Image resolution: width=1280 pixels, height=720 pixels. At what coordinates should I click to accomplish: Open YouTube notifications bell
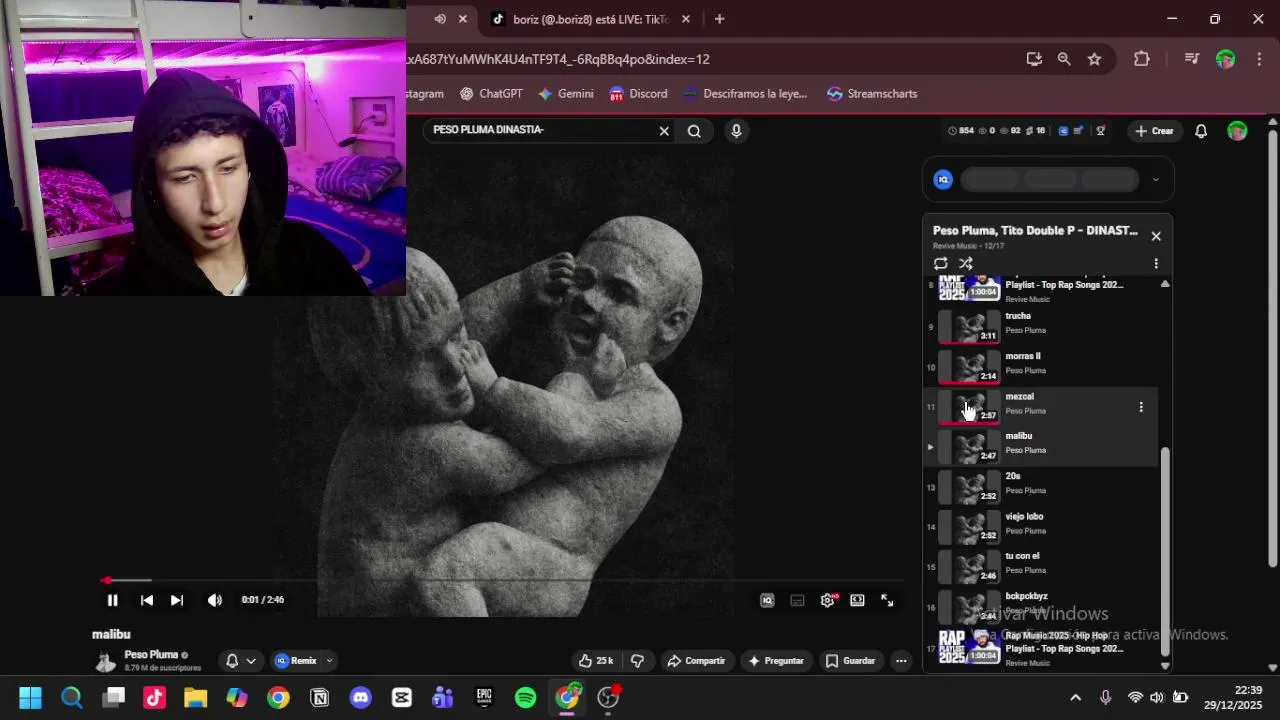pyautogui.click(x=1201, y=131)
